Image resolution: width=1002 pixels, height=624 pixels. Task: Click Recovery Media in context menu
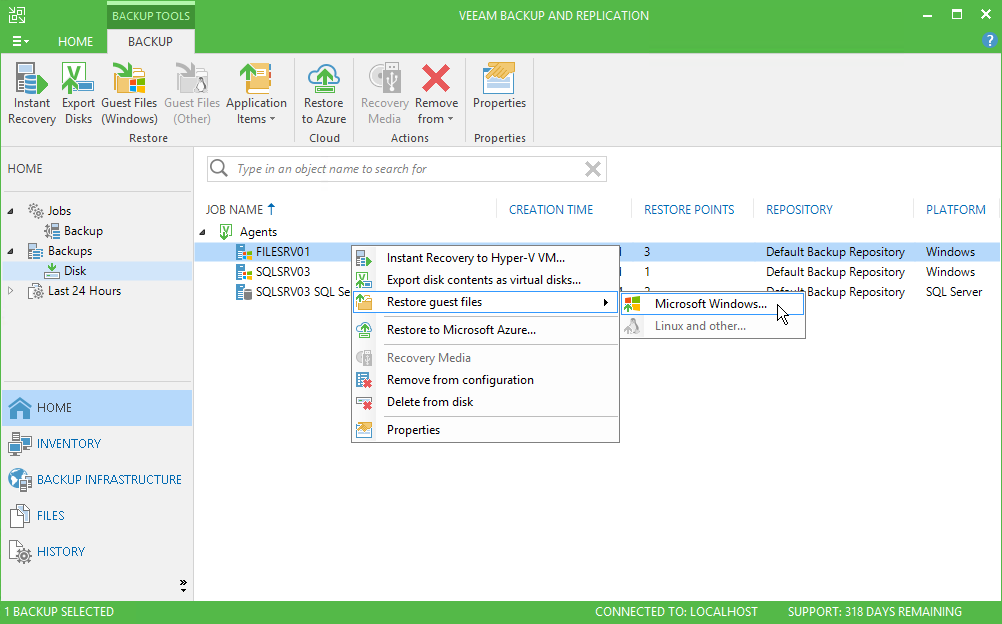click(x=486, y=358)
